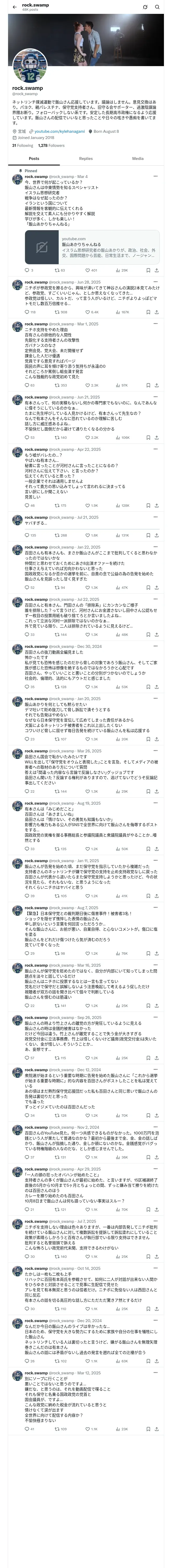
Task: Switch to the Replies tab
Action: pyautogui.click(x=86, y=158)
